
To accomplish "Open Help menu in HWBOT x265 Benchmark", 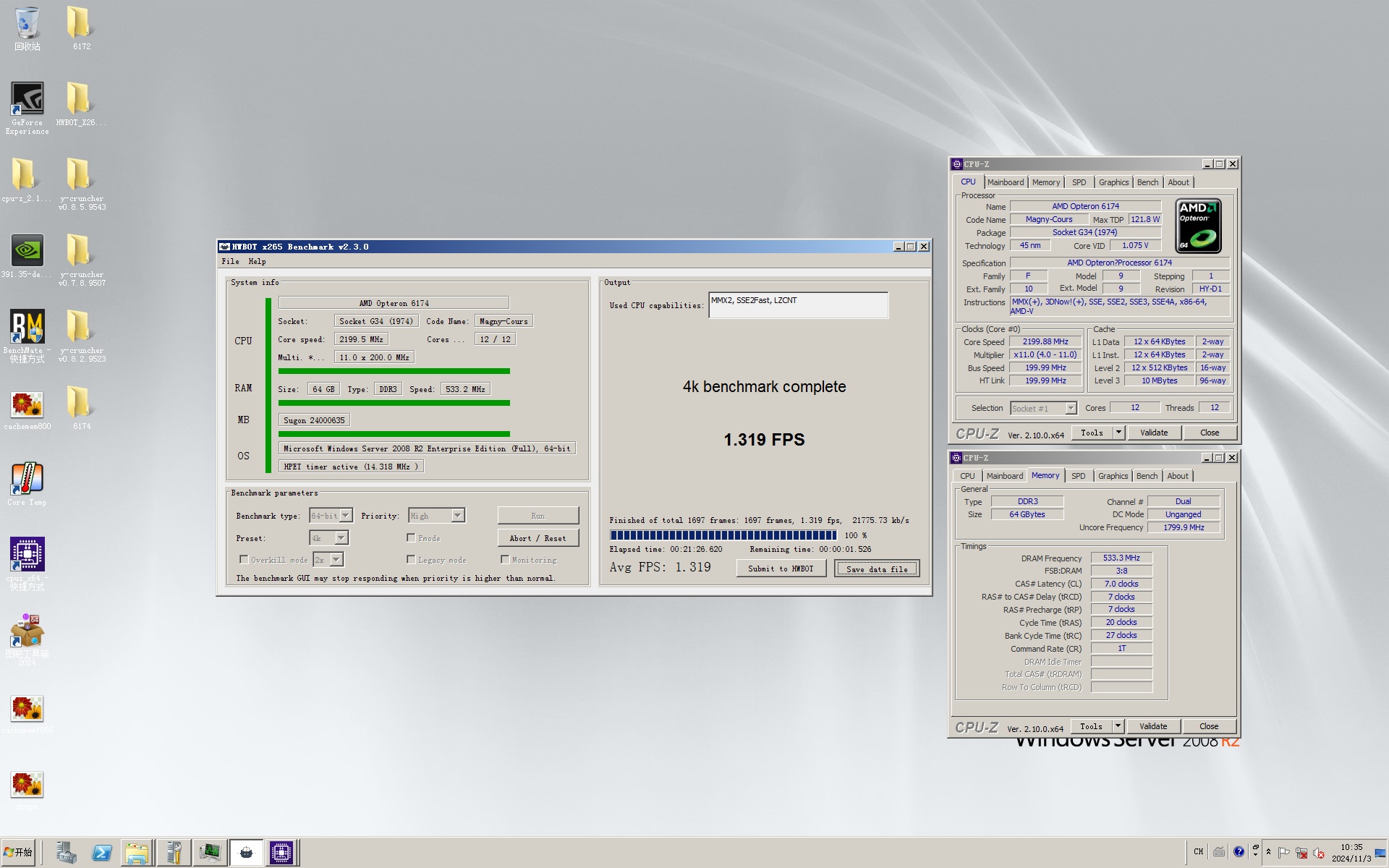I will (257, 261).
